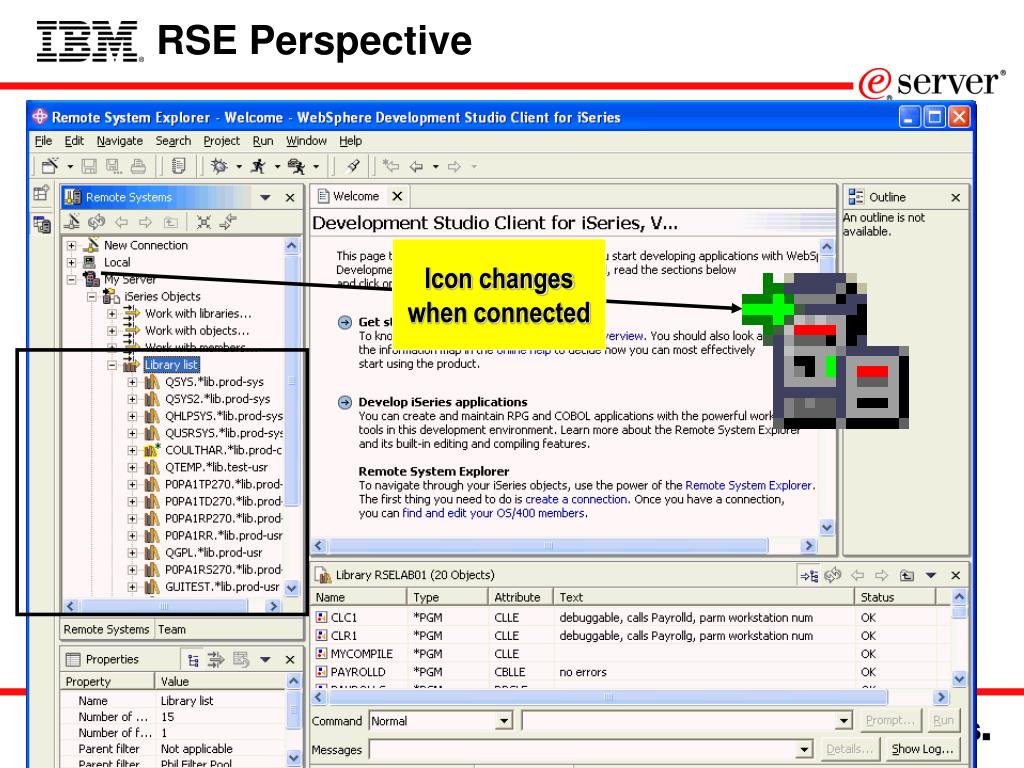Click the External Tools toolbar icon
Screen dimensions: 1024x768
point(296,167)
